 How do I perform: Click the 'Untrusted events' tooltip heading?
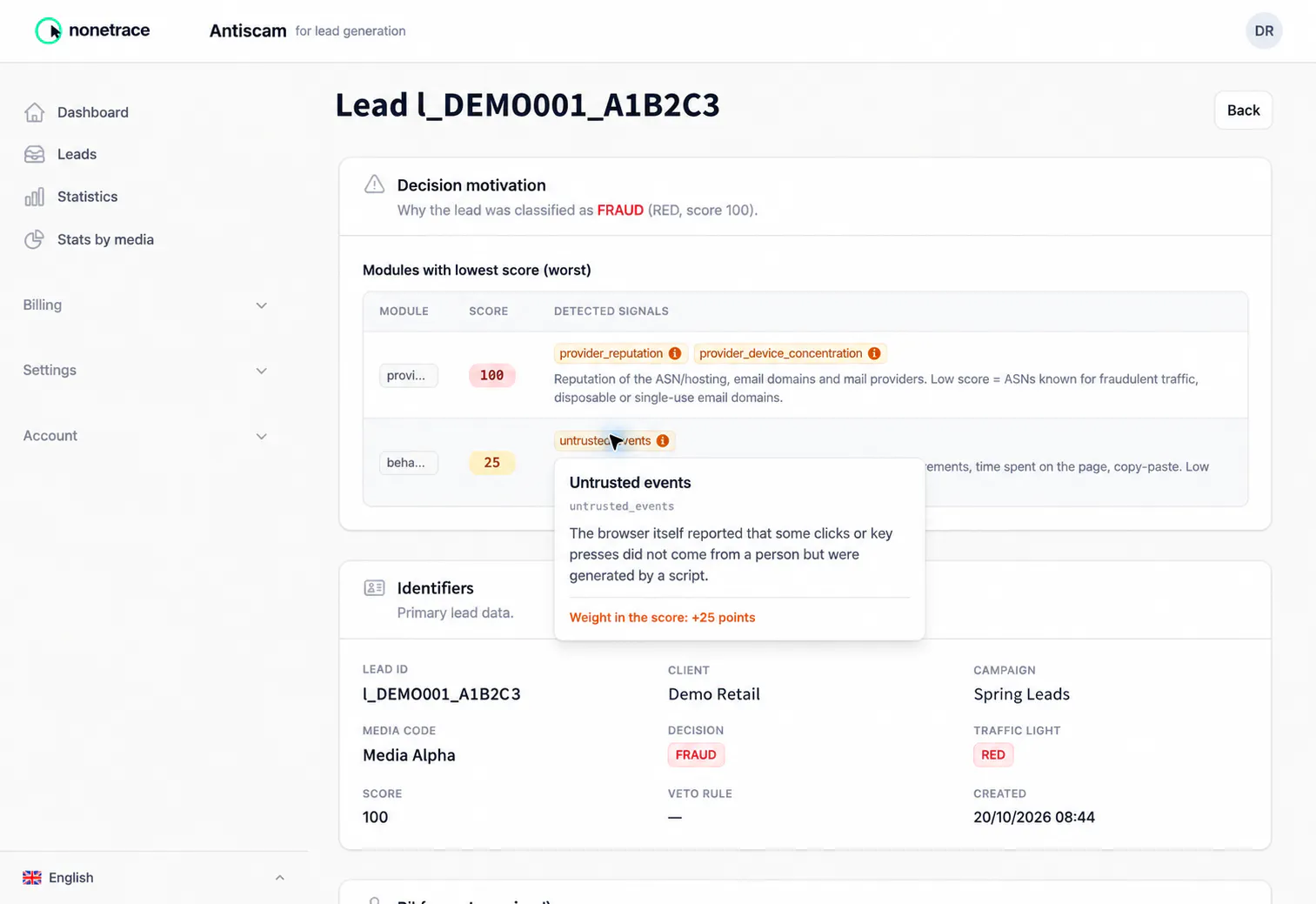pos(631,483)
